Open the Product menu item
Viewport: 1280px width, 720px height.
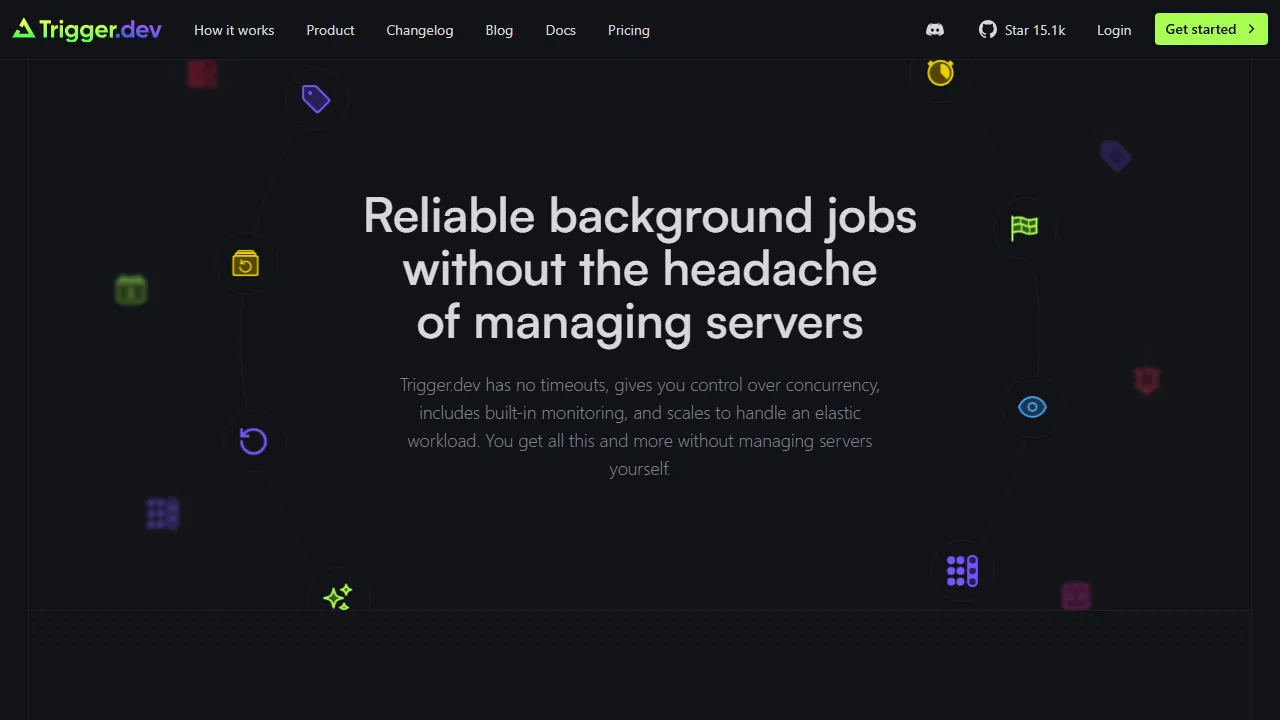330,30
